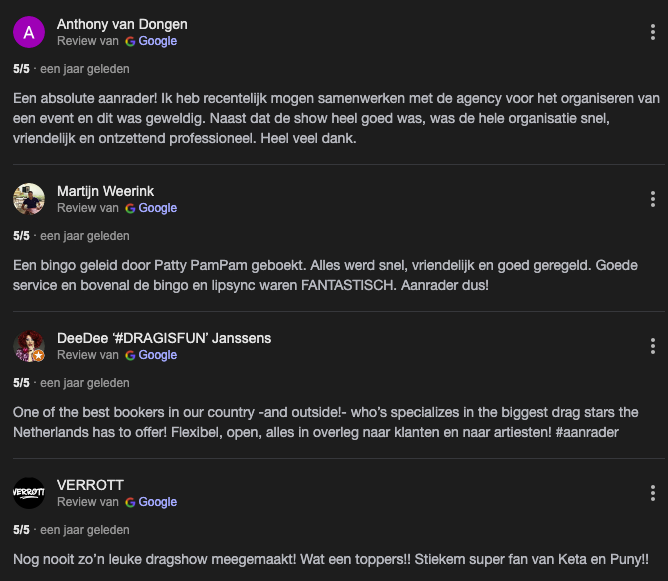Open the Google link on Martijn Weerink's review

[158, 208]
